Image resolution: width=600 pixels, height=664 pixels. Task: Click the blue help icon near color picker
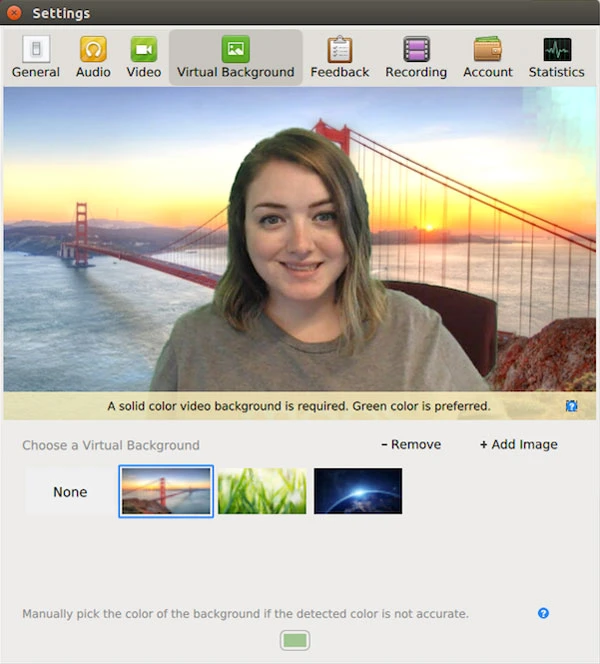(543, 613)
